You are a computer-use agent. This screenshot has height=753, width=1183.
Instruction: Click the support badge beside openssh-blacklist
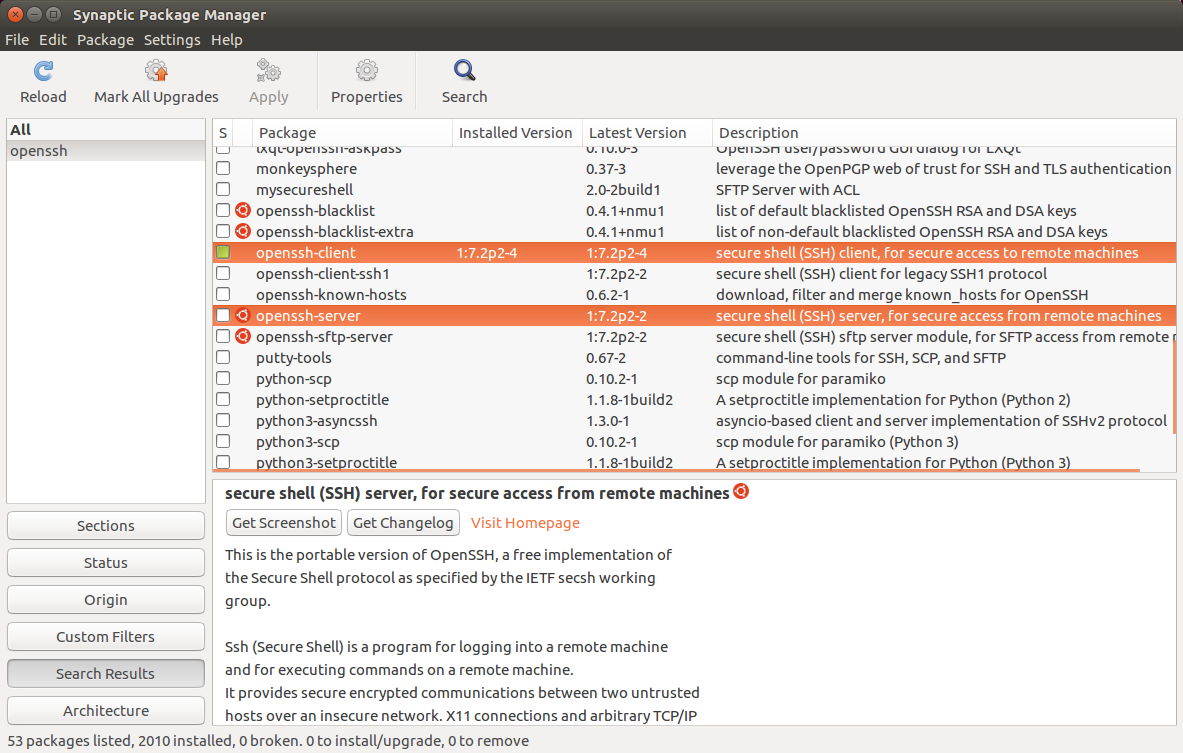pyautogui.click(x=241, y=210)
